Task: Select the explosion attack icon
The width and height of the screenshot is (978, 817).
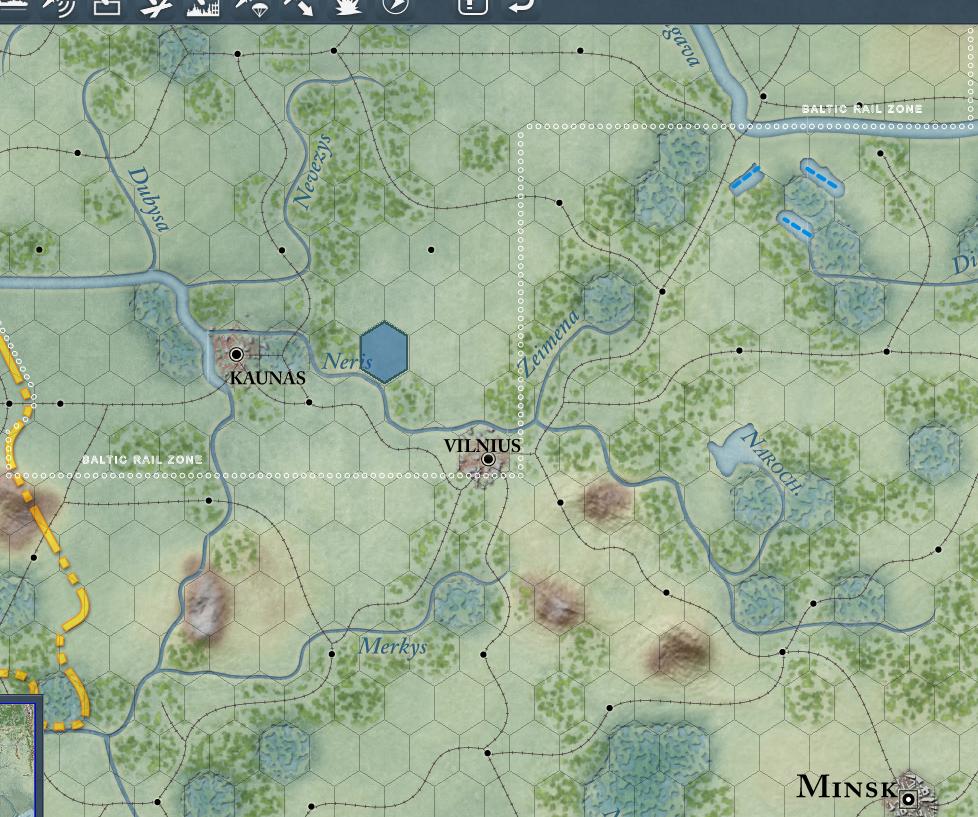Action: click(348, 6)
